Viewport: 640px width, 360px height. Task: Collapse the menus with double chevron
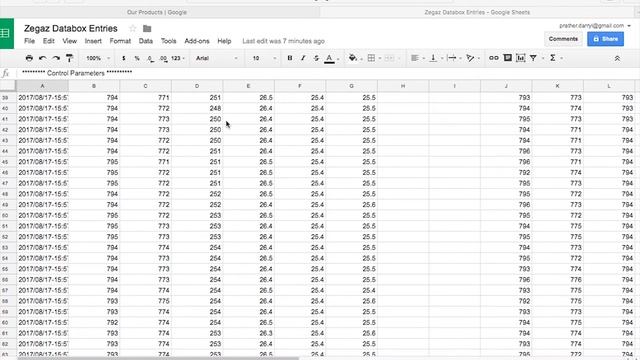coord(617,58)
